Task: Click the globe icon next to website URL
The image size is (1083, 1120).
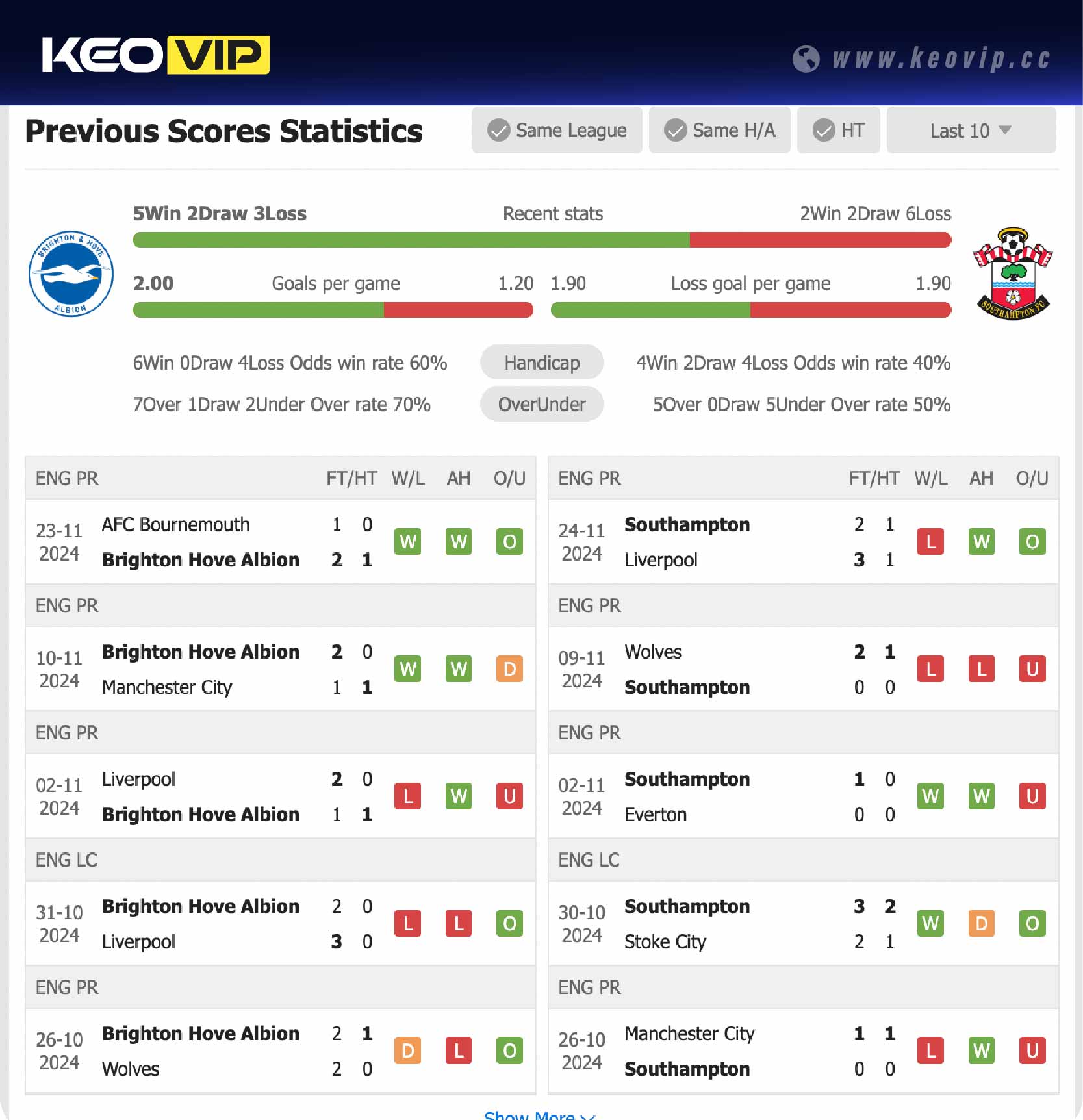Action: [x=808, y=59]
